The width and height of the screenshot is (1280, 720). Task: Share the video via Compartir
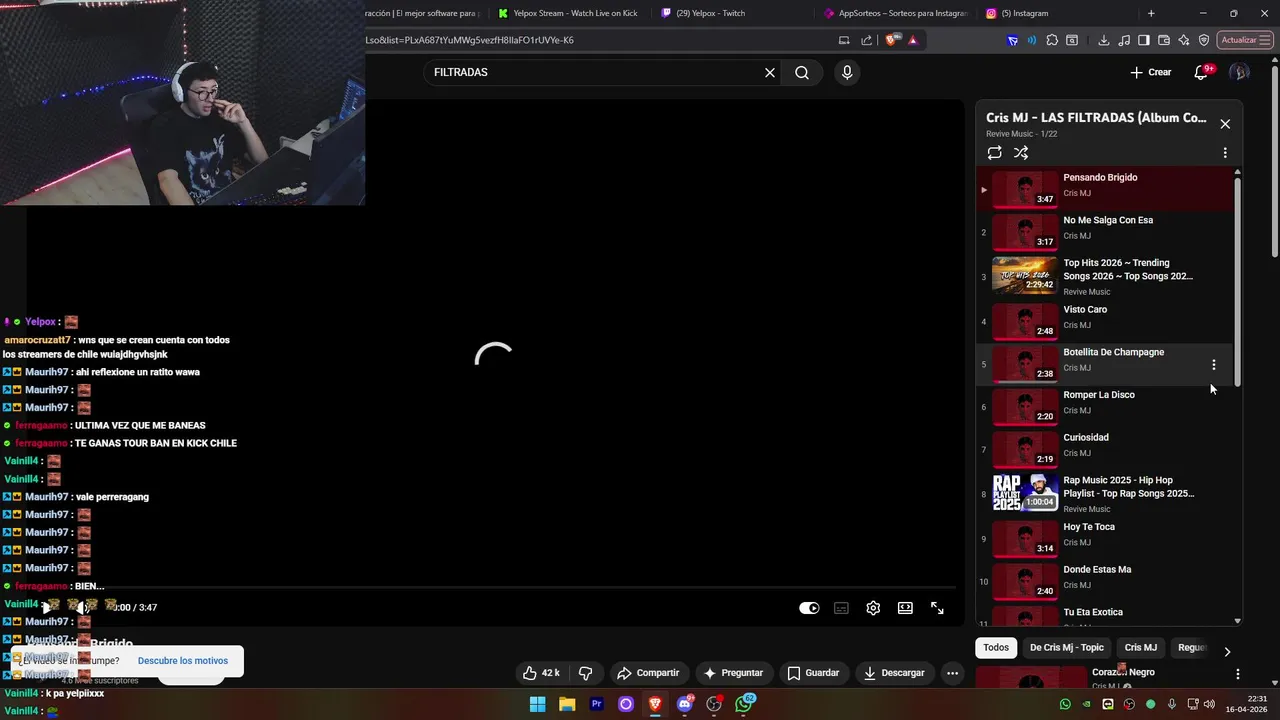(x=648, y=673)
